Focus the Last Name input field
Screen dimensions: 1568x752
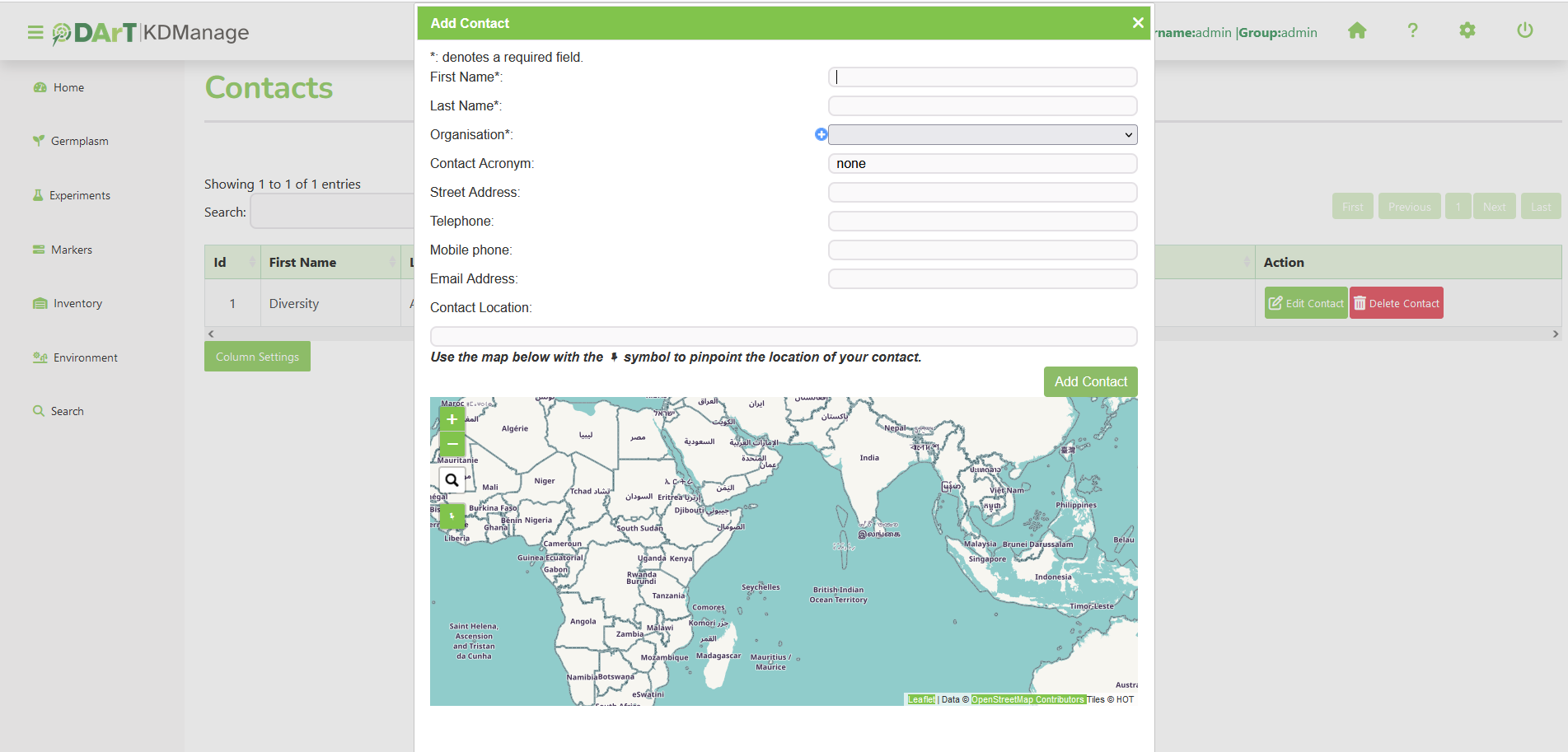982,105
